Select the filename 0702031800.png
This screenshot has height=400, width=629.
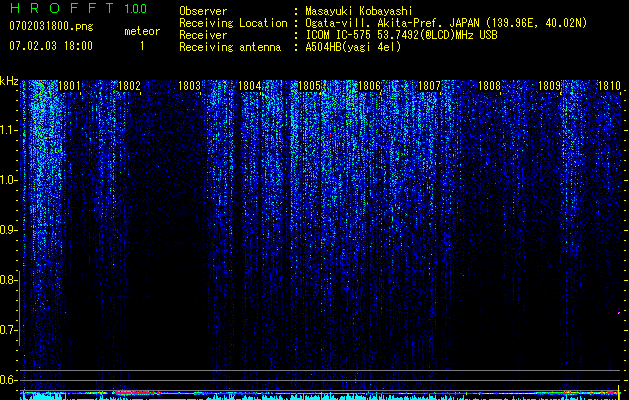51,26
